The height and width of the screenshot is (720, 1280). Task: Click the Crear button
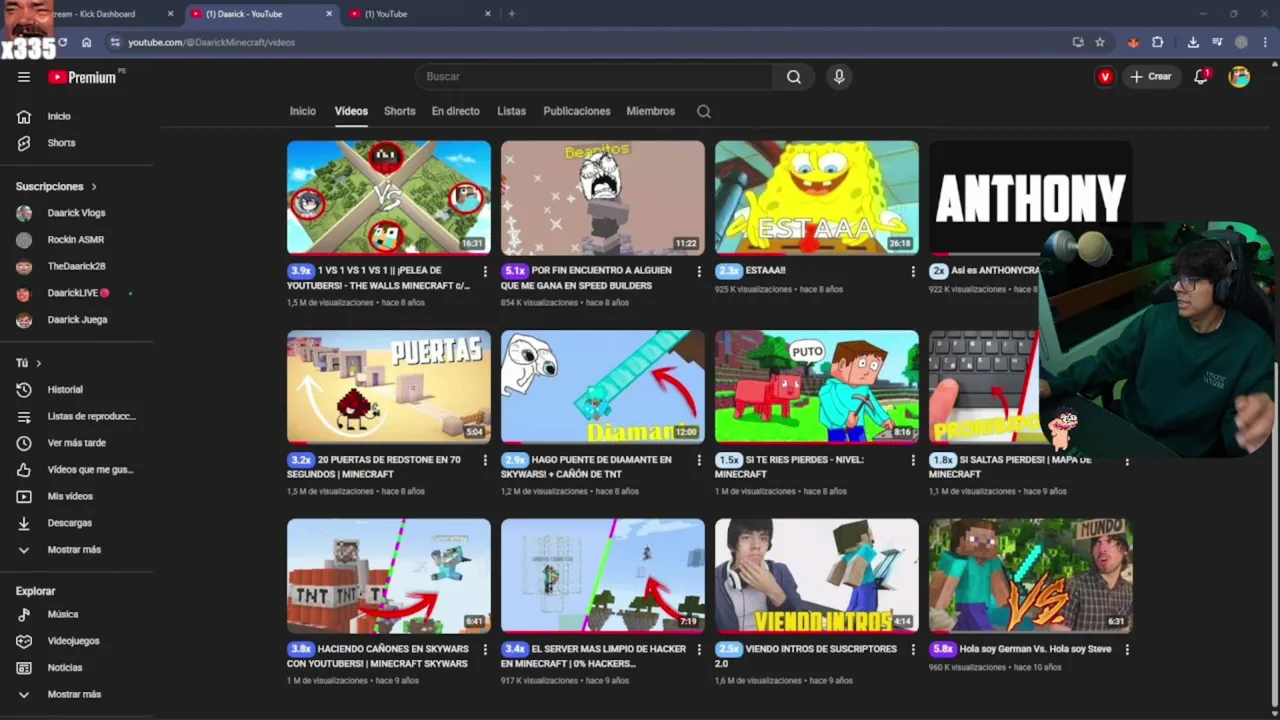point(1151,77)
